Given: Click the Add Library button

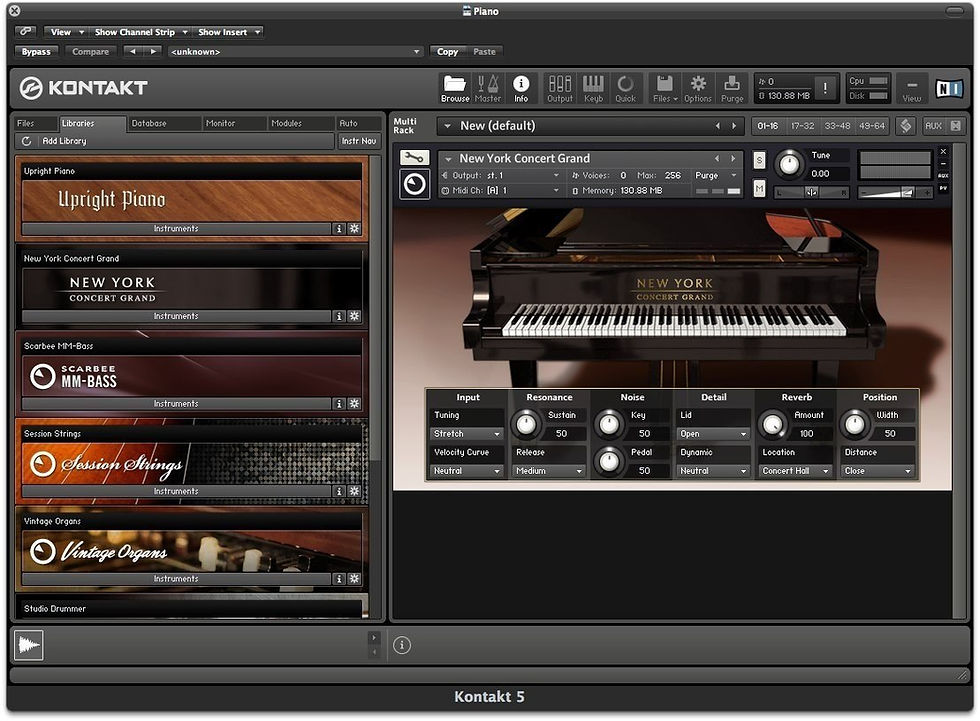Looking at the screenshot, I should pyautogui.click(x=64, y=141).
